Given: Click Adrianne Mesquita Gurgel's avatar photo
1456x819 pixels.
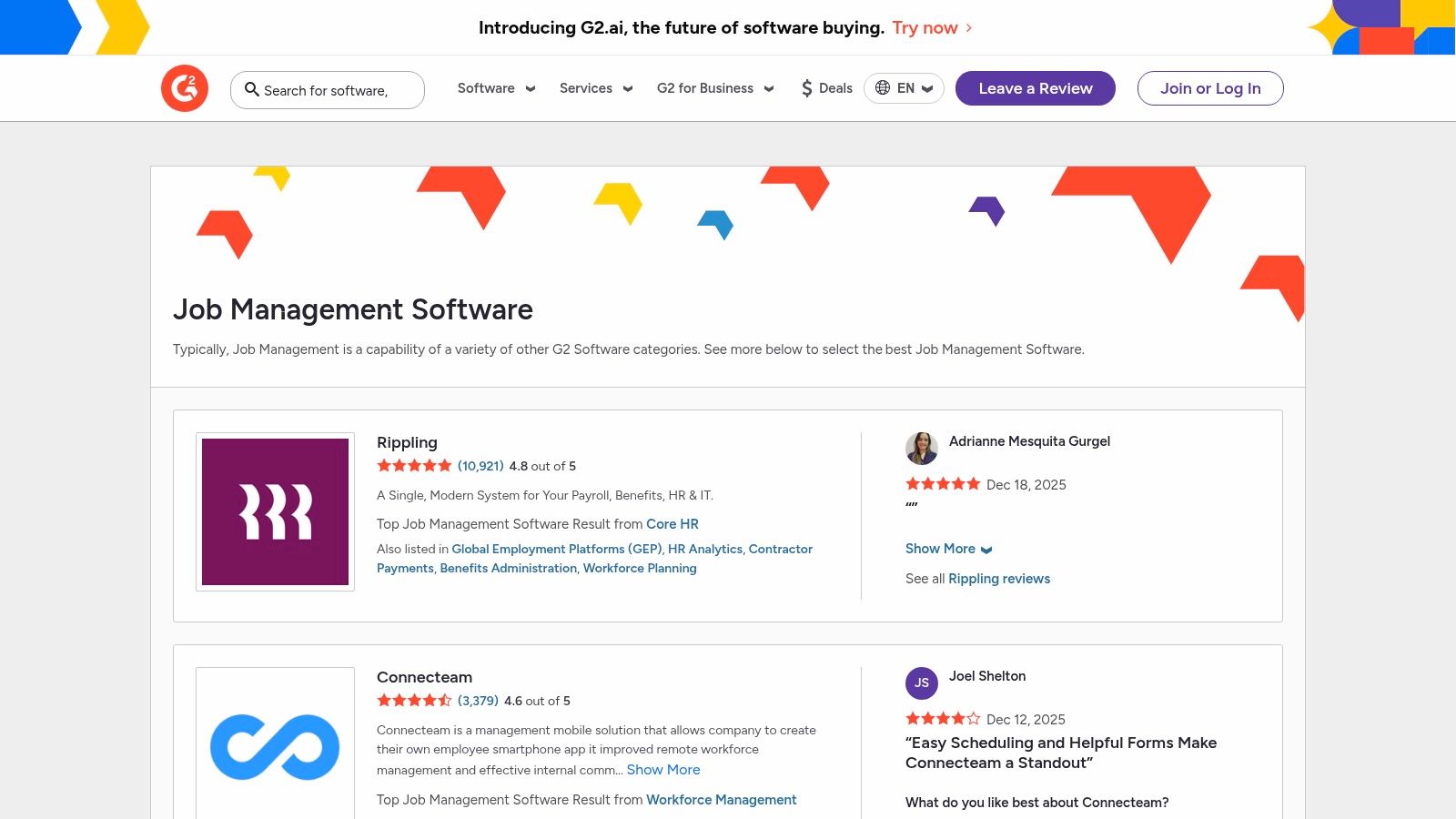Looking at the screenshot, I should point(921,448).
